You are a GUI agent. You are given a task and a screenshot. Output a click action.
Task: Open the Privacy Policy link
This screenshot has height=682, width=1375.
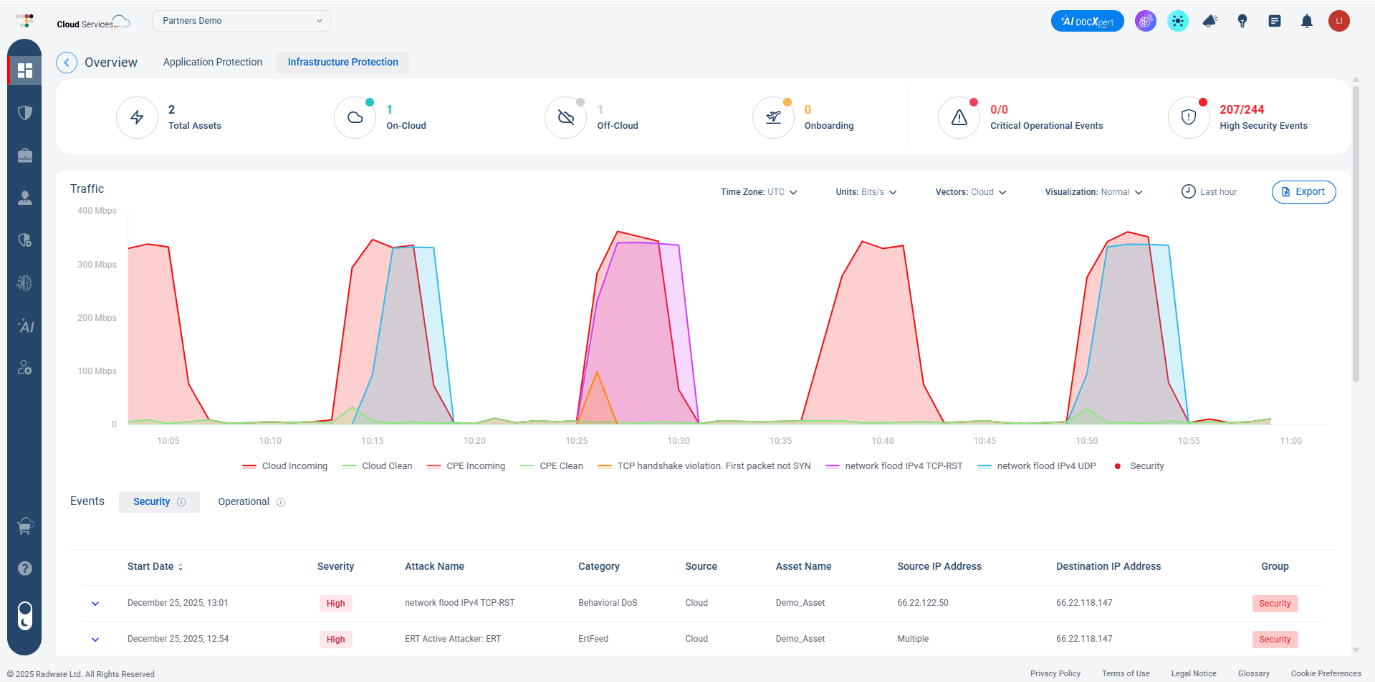click(x=1055, y=673)
